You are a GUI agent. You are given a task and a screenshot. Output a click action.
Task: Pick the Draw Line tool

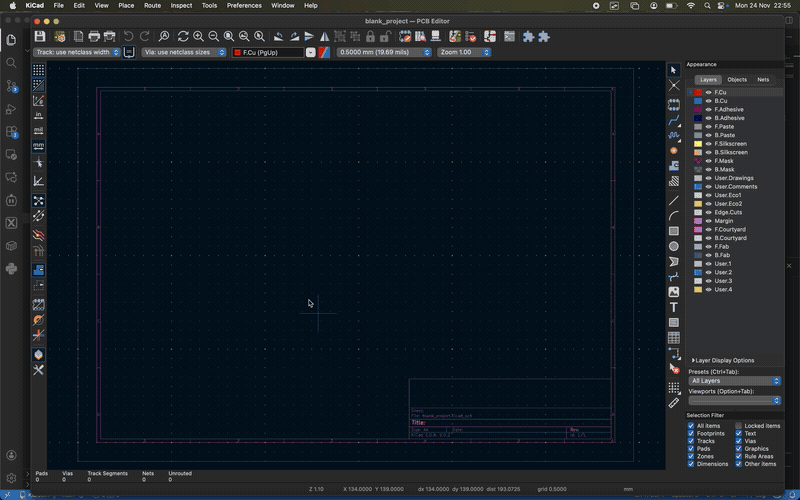pos(674,200)
